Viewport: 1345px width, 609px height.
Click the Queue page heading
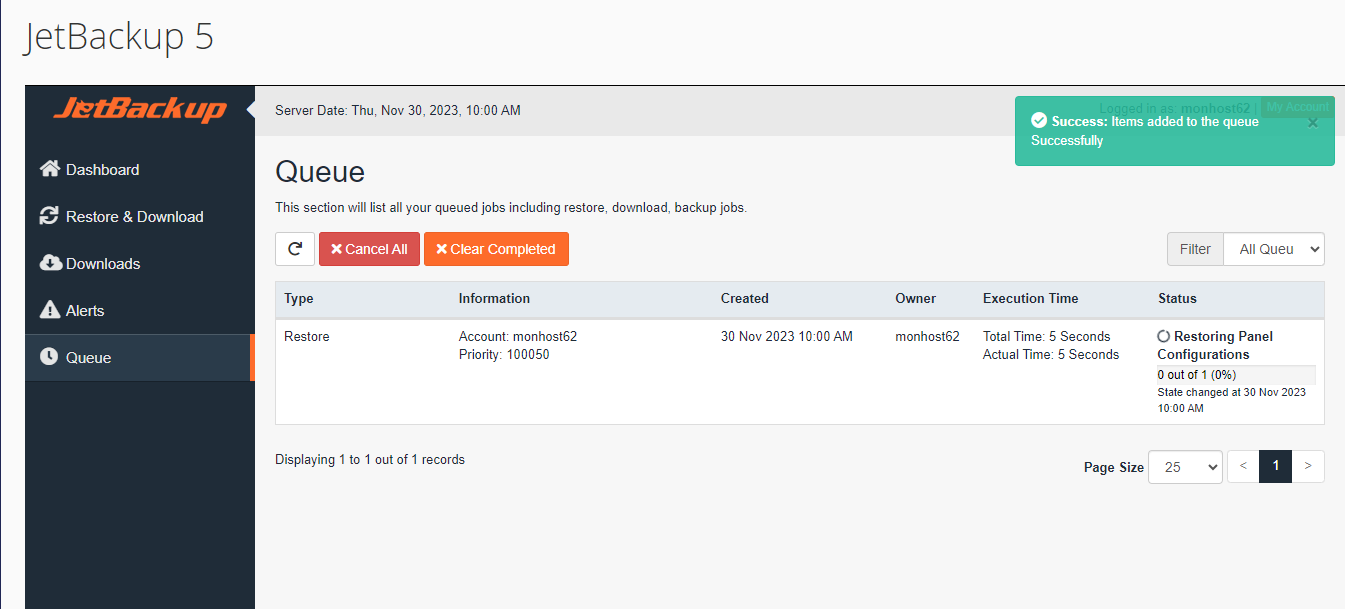(x=320, y=171)
